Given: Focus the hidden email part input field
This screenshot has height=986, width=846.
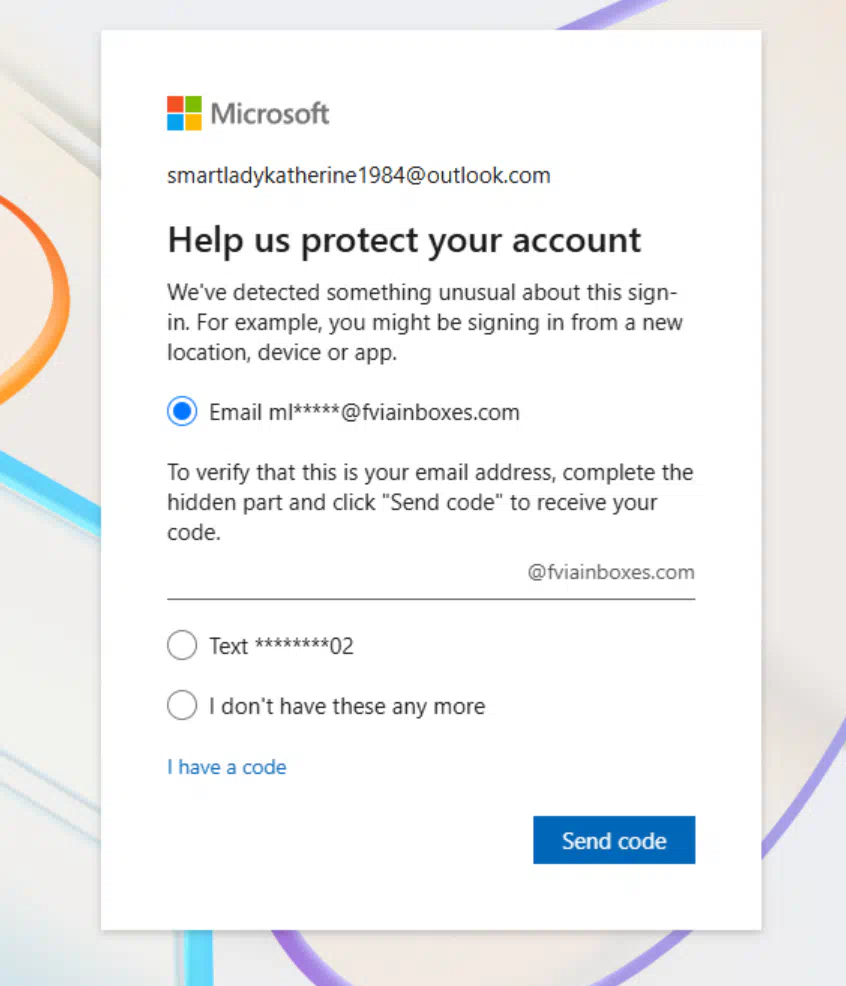Looking at the screenshot, I should [x=346, y=572].
